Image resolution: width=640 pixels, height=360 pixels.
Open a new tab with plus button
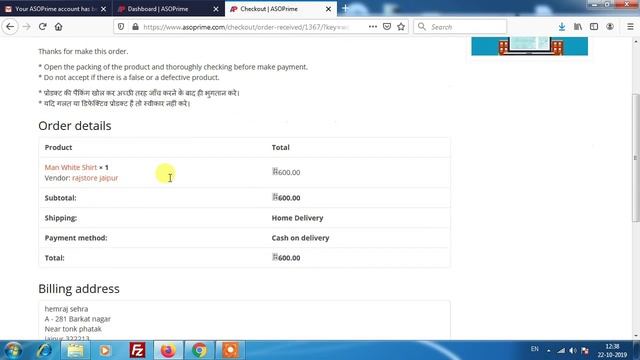coord(345,9)
